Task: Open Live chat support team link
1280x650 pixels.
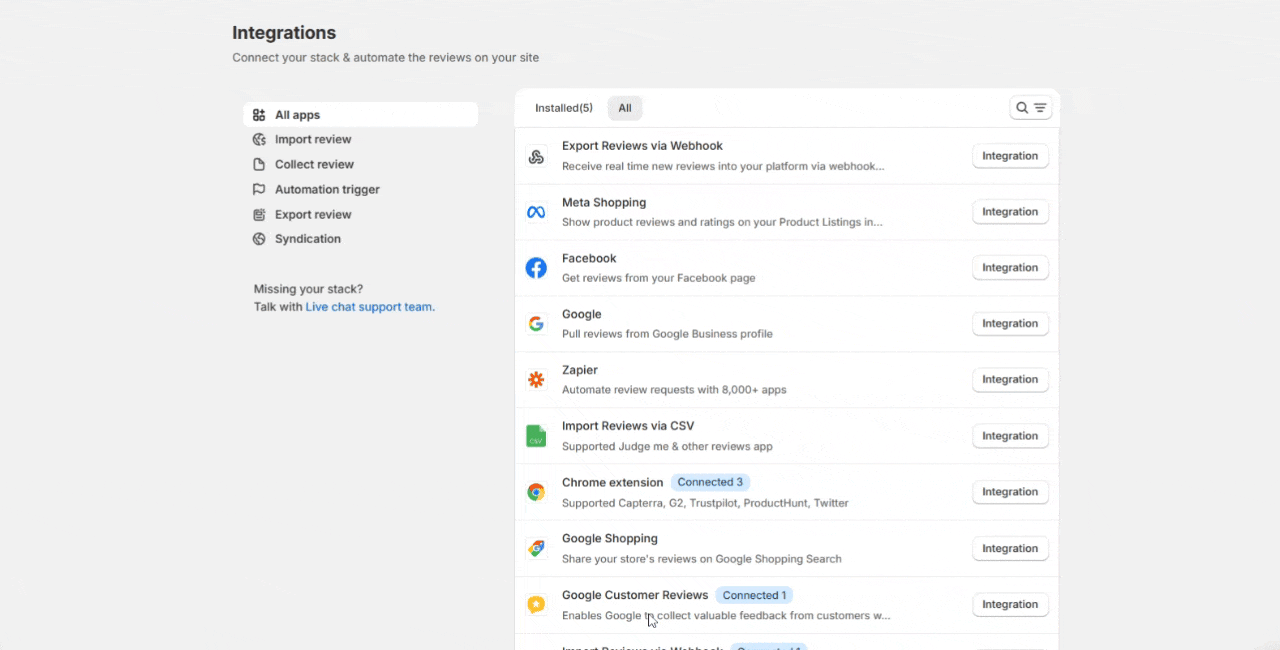Action: (x=370, y=307)
